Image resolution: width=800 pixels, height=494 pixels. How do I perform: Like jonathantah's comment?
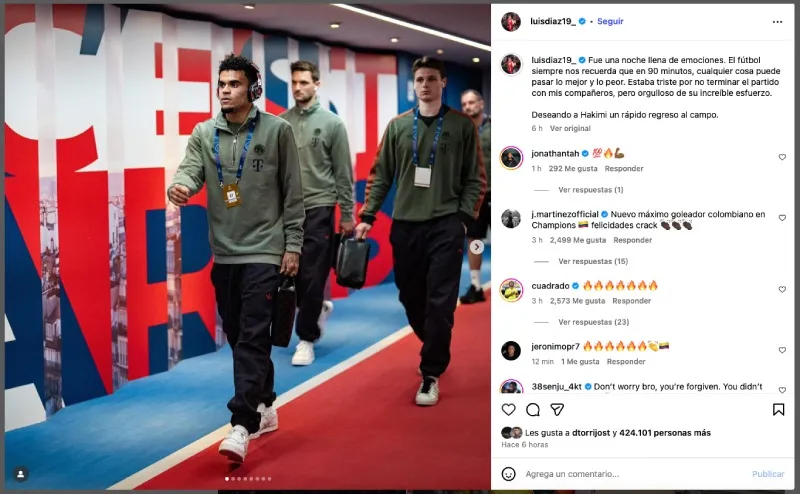coord(782,157)
